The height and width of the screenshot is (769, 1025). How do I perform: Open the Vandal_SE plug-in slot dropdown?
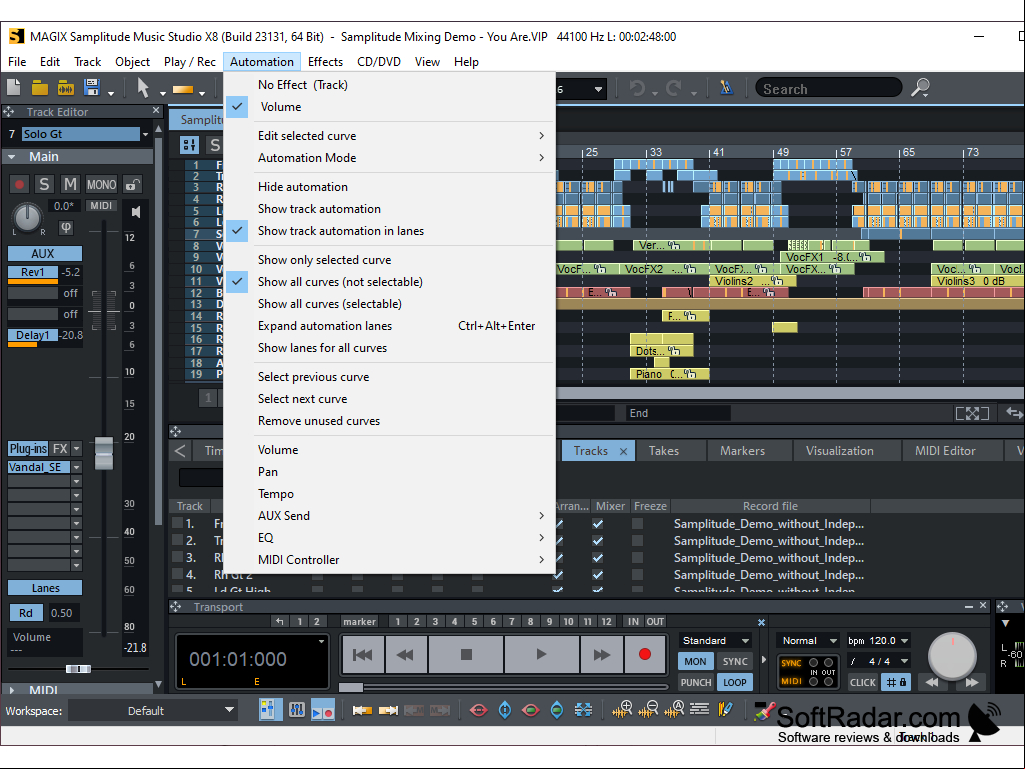point(76,467)
